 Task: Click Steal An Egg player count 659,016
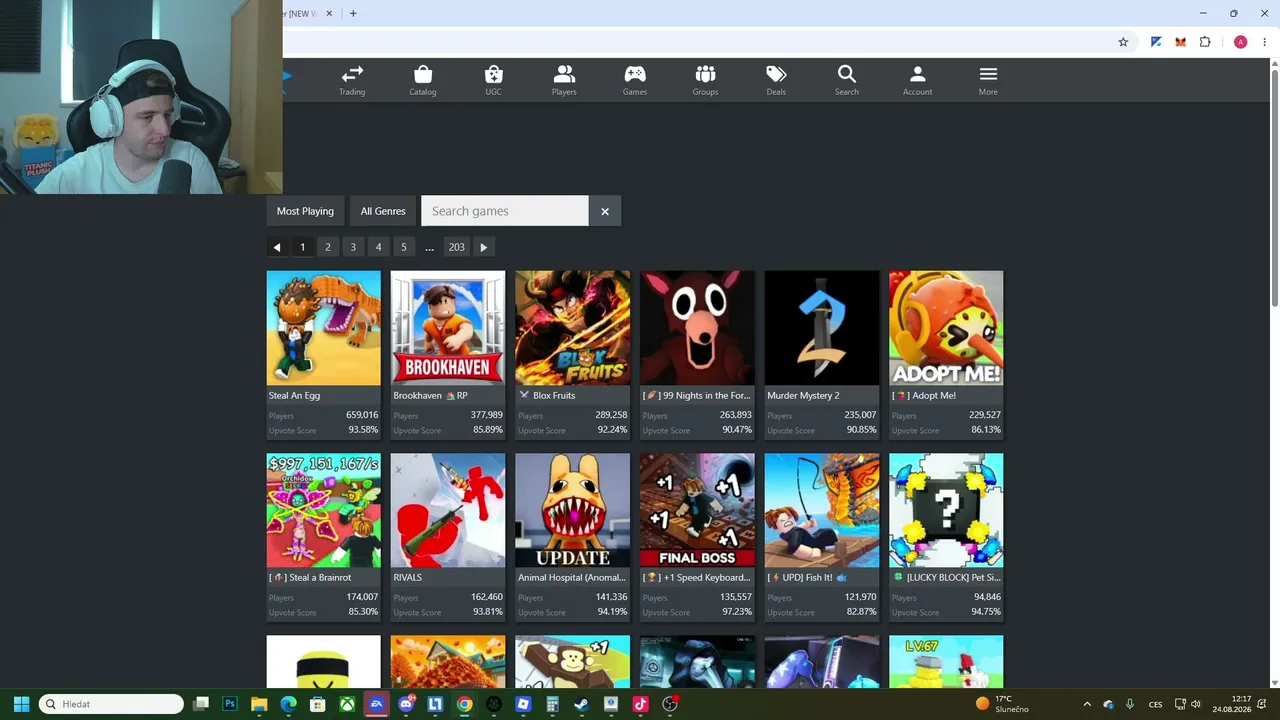(x=362, y=415)
